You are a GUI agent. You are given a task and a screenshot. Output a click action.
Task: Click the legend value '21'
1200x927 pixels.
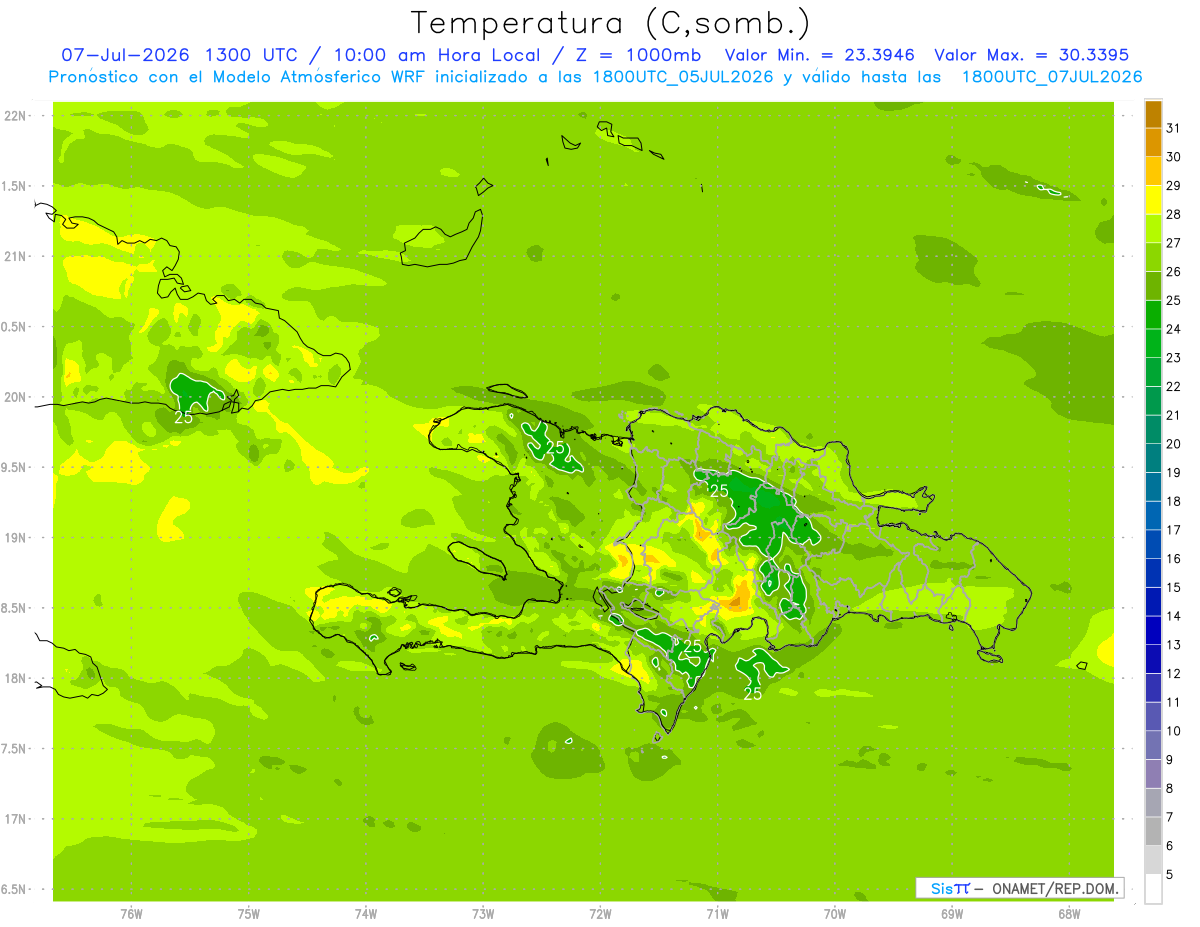click(1174, 415)
